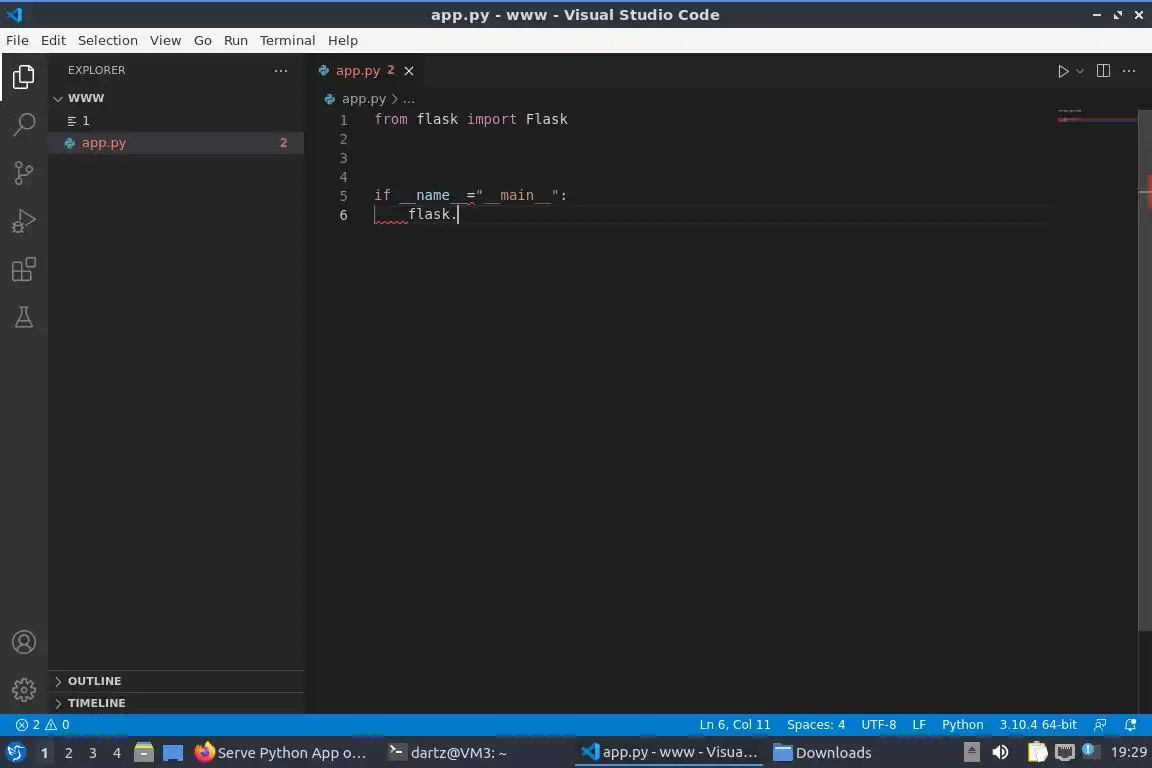Click the update notifier tray icon
This screenshot has width=1152, height=768.
(x=1090, y=751)
